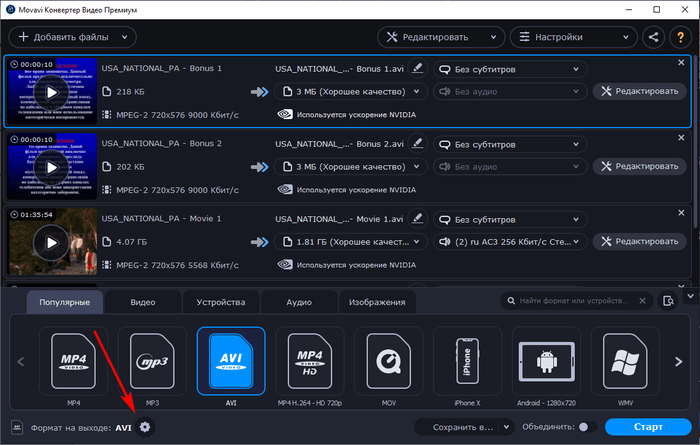700x445 pixels.
Task: Open audio track dropdown for Movie 1
Action: [510, 242]
